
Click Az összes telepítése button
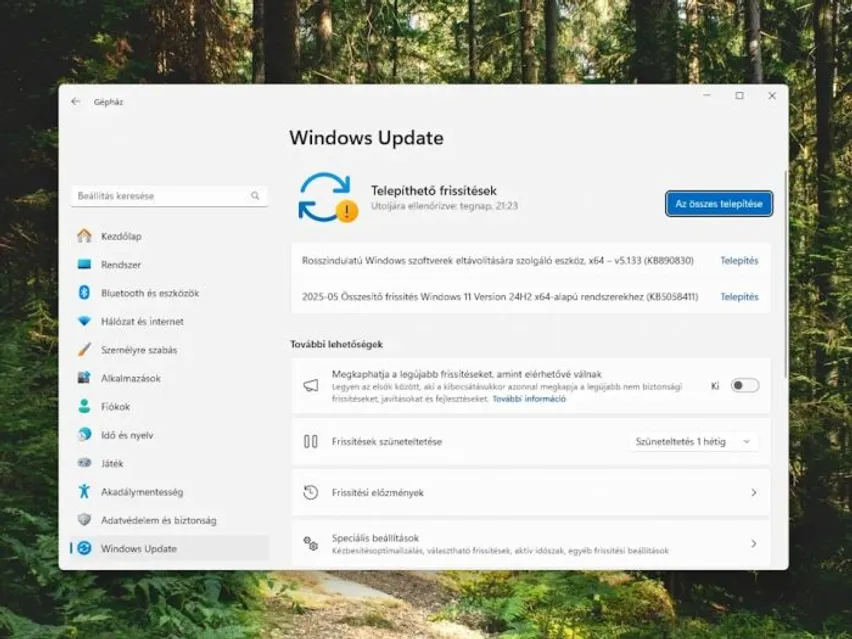tap(719, 204)
